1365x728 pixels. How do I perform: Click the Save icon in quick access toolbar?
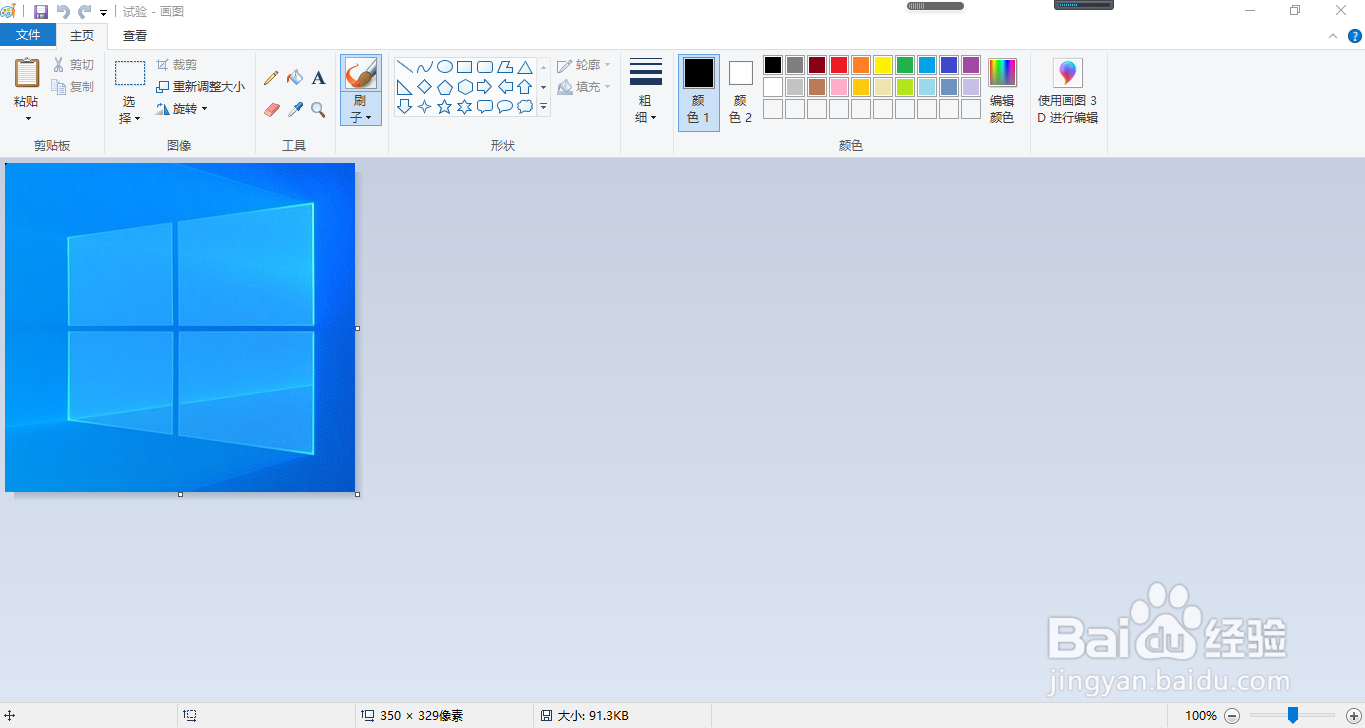pos(41,12)
